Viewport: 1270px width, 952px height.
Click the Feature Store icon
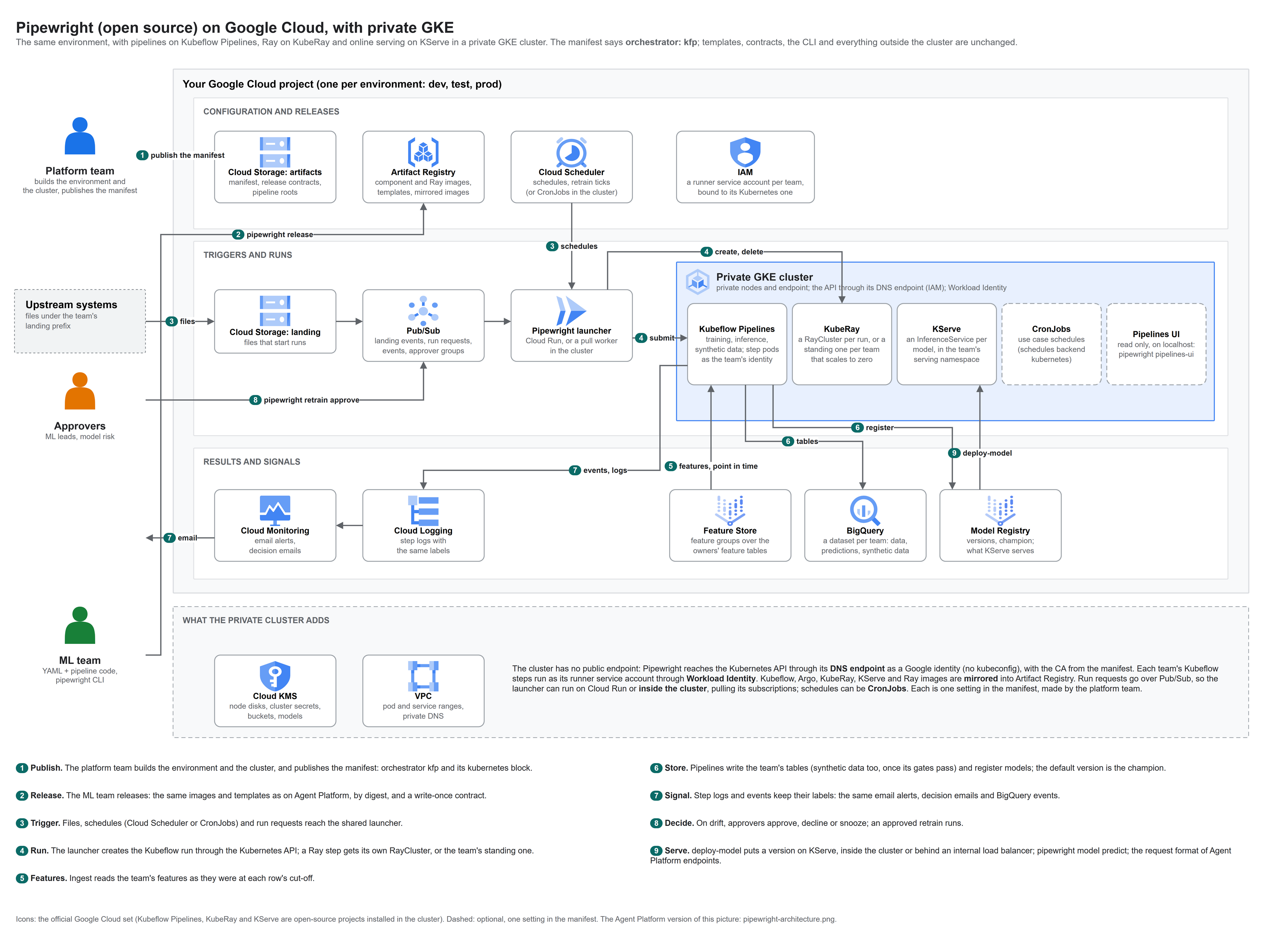coord(730,510)
